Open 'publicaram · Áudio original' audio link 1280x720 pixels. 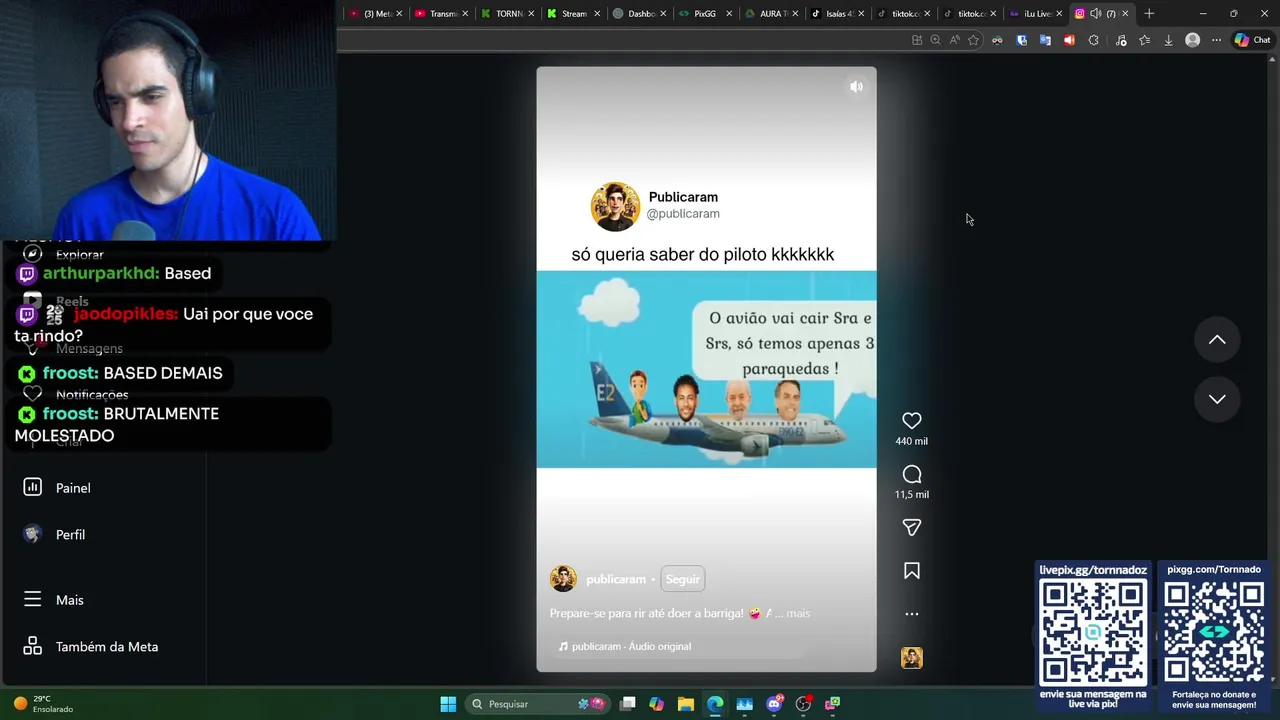pyautogui.click(x=624, y=646)
